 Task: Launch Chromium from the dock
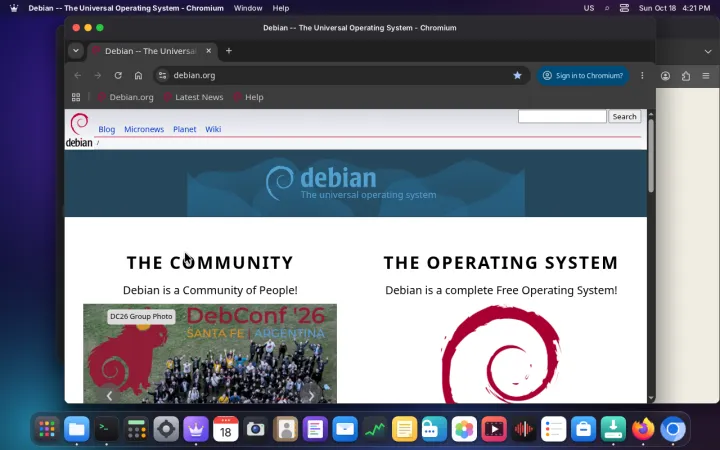click(x=673, y=429)
